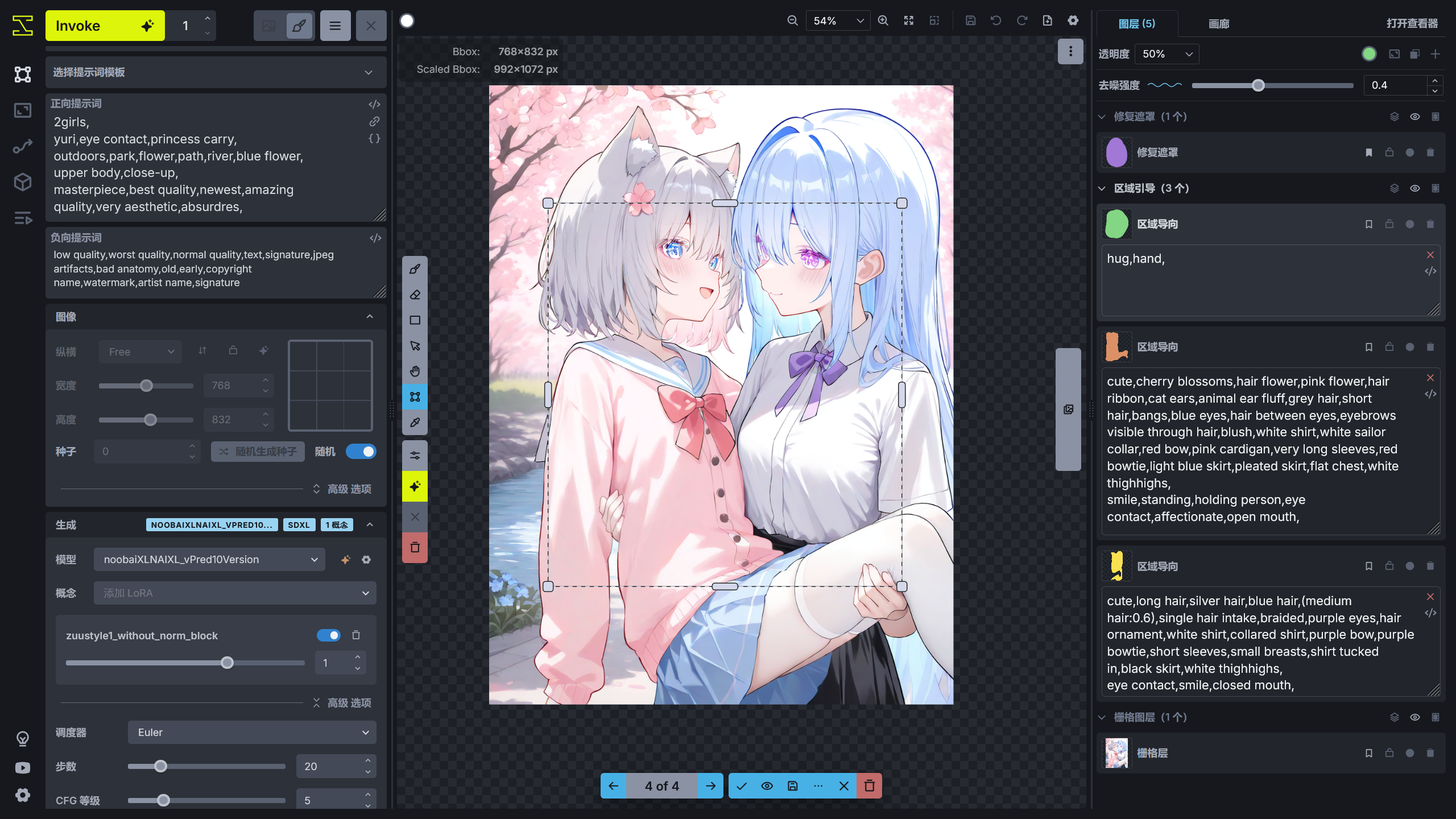The image size is (1456, 819).
Task: Switch to the 画廊 tab
Action: pyautogui.click(x=1219, y=24)
